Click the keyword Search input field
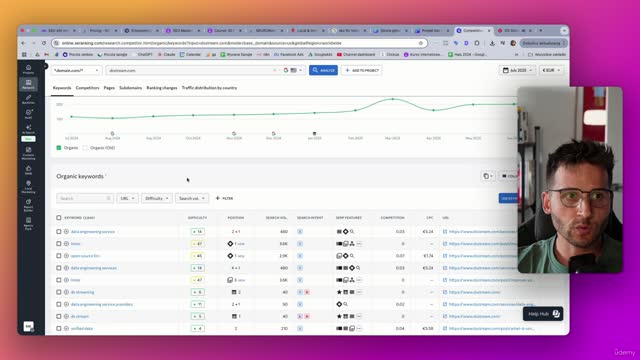Screen dimensions: 640x360 (x=85, y=198)
